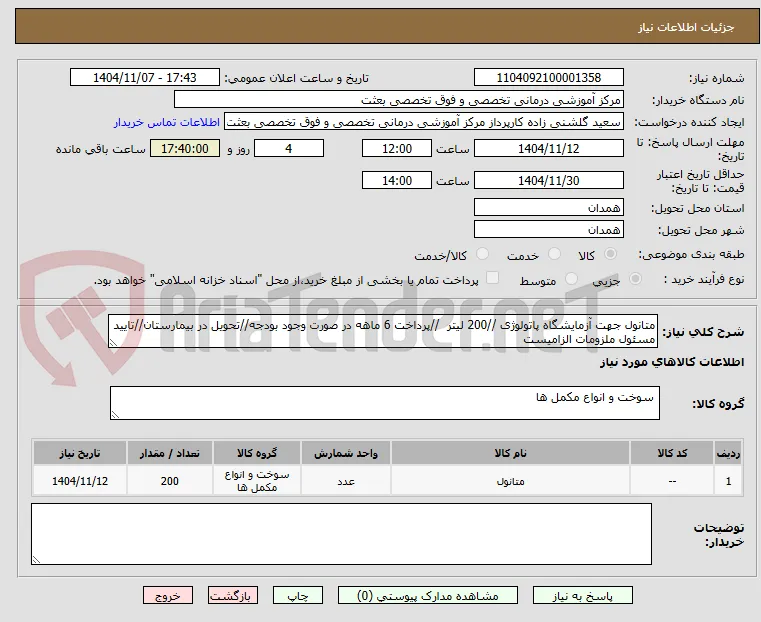The width and height of the screenshot is (761, 622).
Task: Click the شرح کلی نیاز text area
Action: click(x=383, y=331)
